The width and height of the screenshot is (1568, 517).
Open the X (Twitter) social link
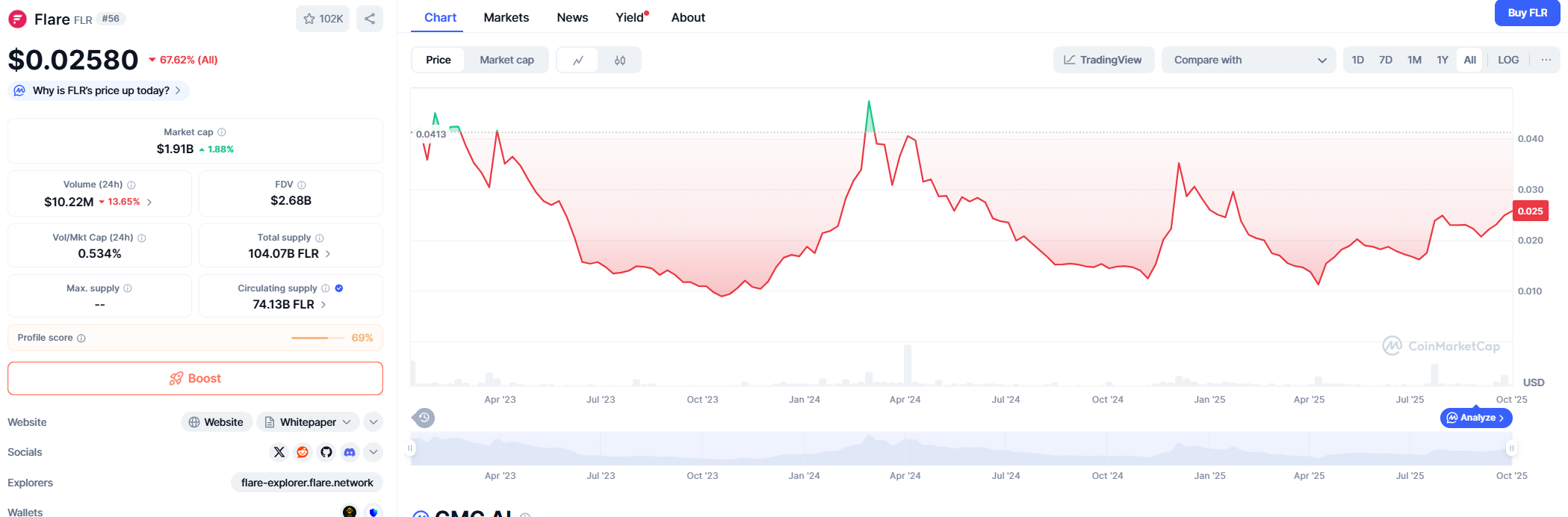click(279, 452)
